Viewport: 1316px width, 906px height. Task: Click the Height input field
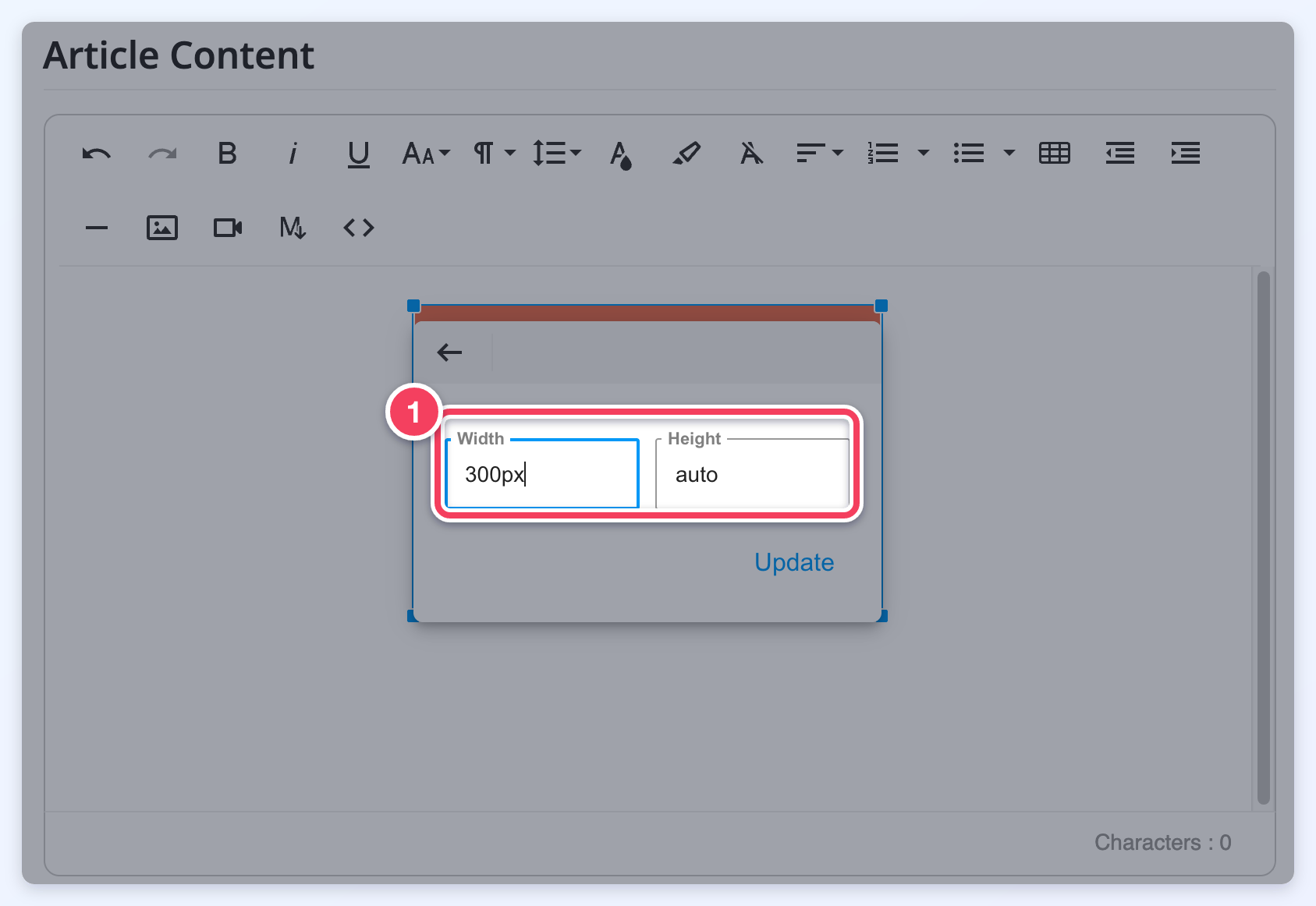[x=752, y=473]
